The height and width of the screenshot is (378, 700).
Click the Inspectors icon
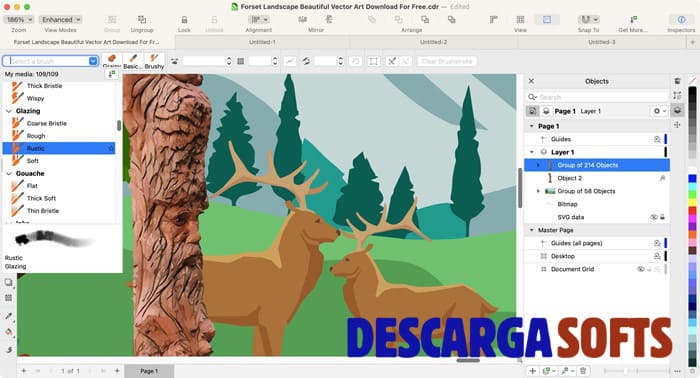click(681, 20)
